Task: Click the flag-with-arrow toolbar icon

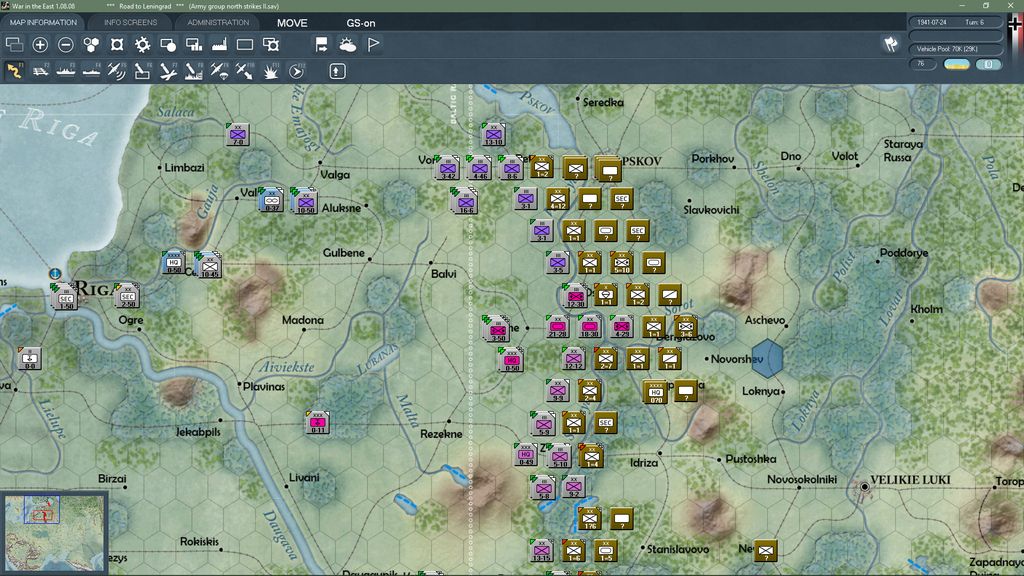Action: pos(321,44)
